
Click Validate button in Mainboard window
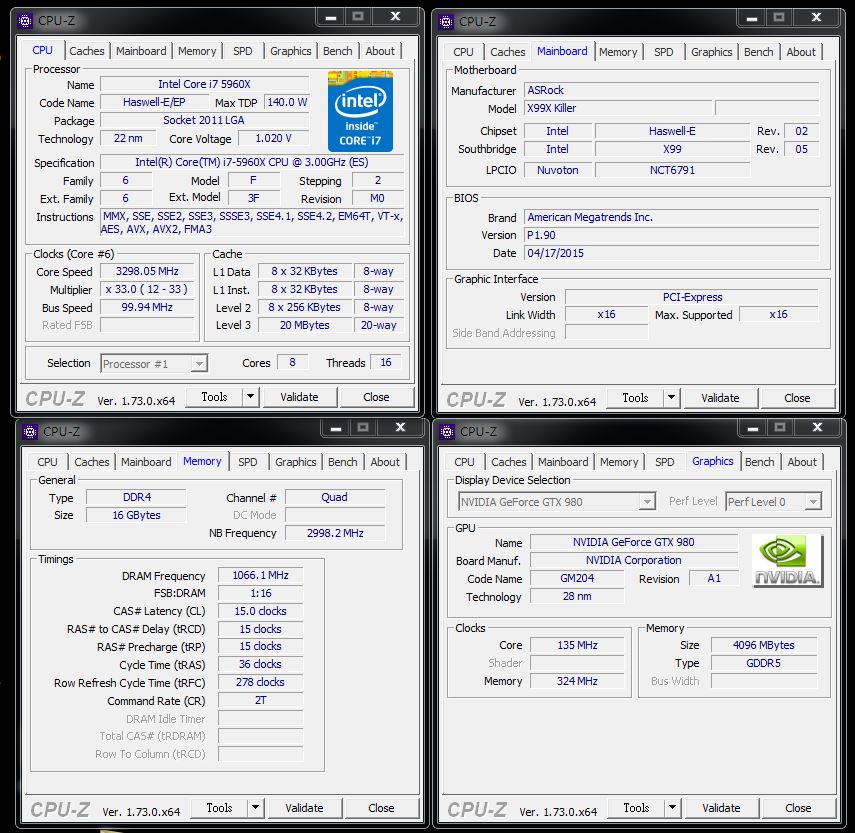[720, 398]
